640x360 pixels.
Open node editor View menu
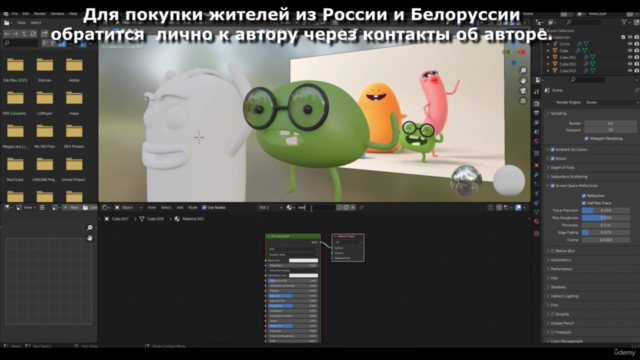[151, 207]
